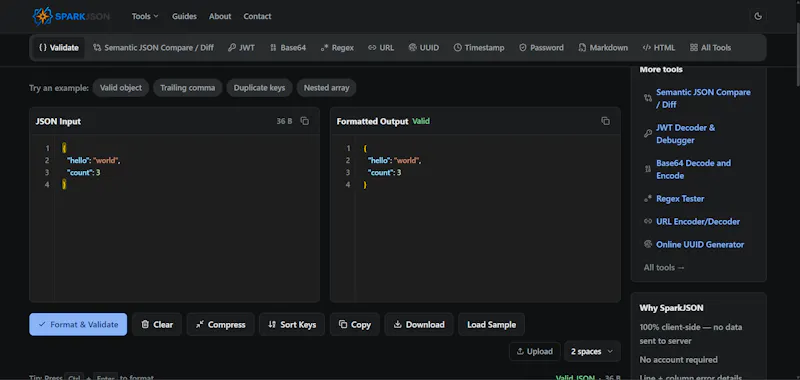Click Load Sample button

point(491,324)
